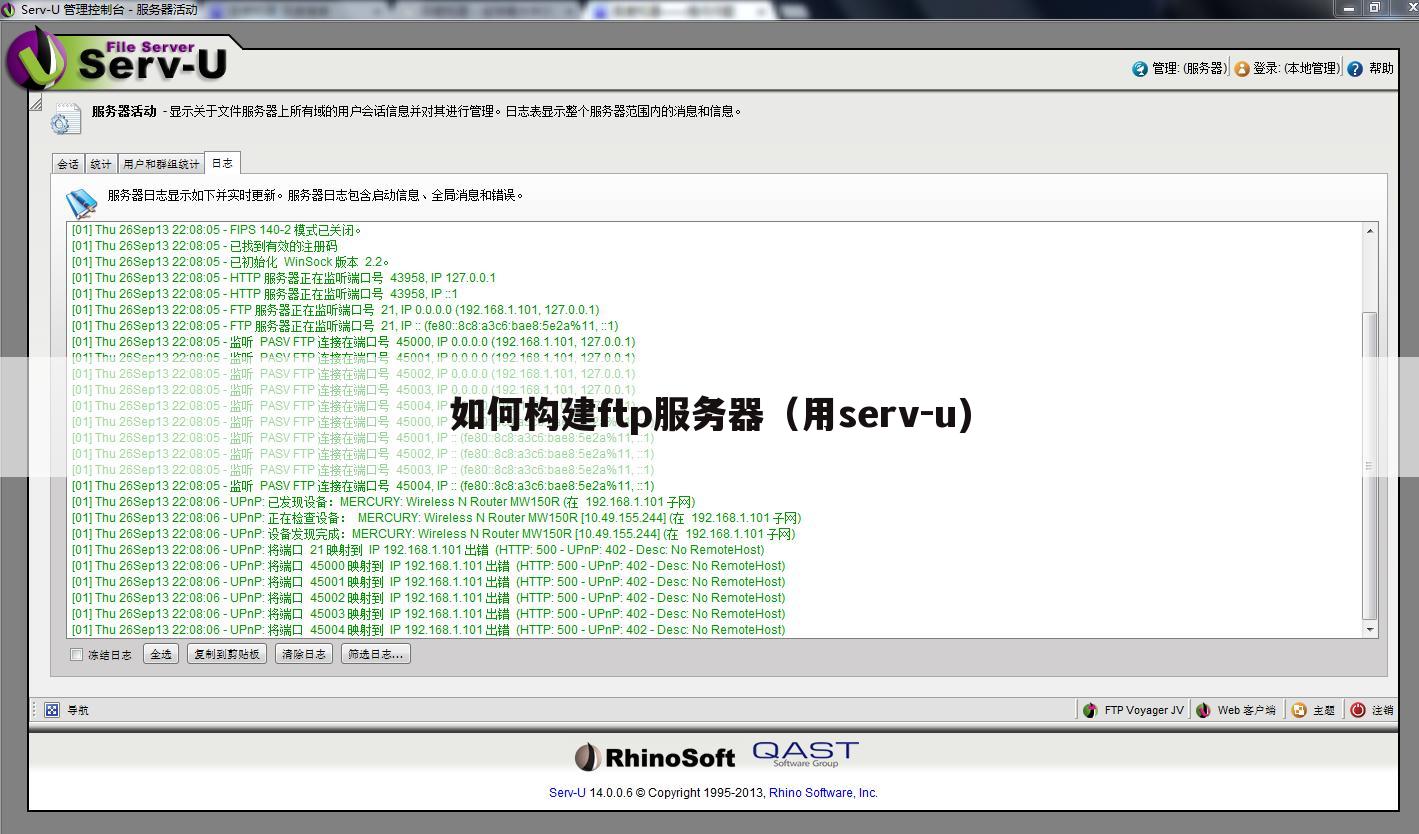Select the UPnP 将端口 45002 映射 error line
1419x834 pixels.
click(428, 598)
